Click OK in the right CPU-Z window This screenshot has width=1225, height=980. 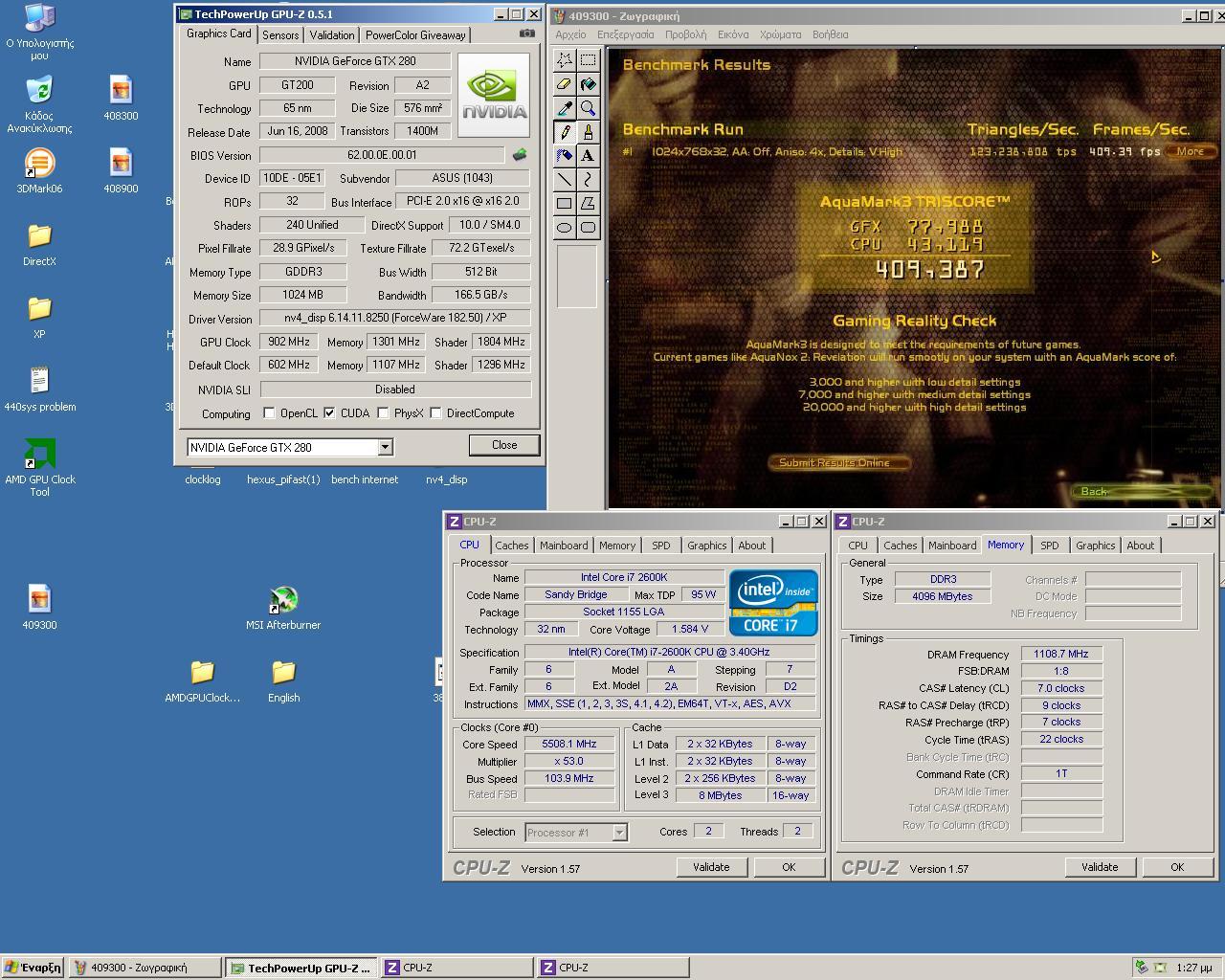coord(1177,867)
